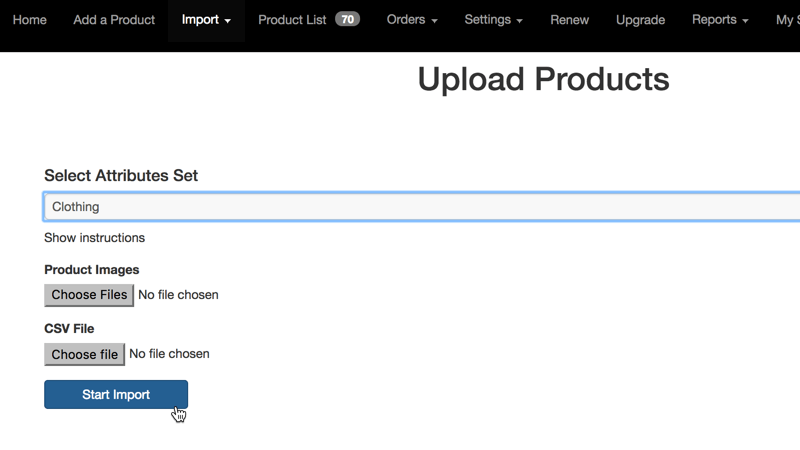800x450 pixels.
Task: Click the Product Images label
Action: 92,270
